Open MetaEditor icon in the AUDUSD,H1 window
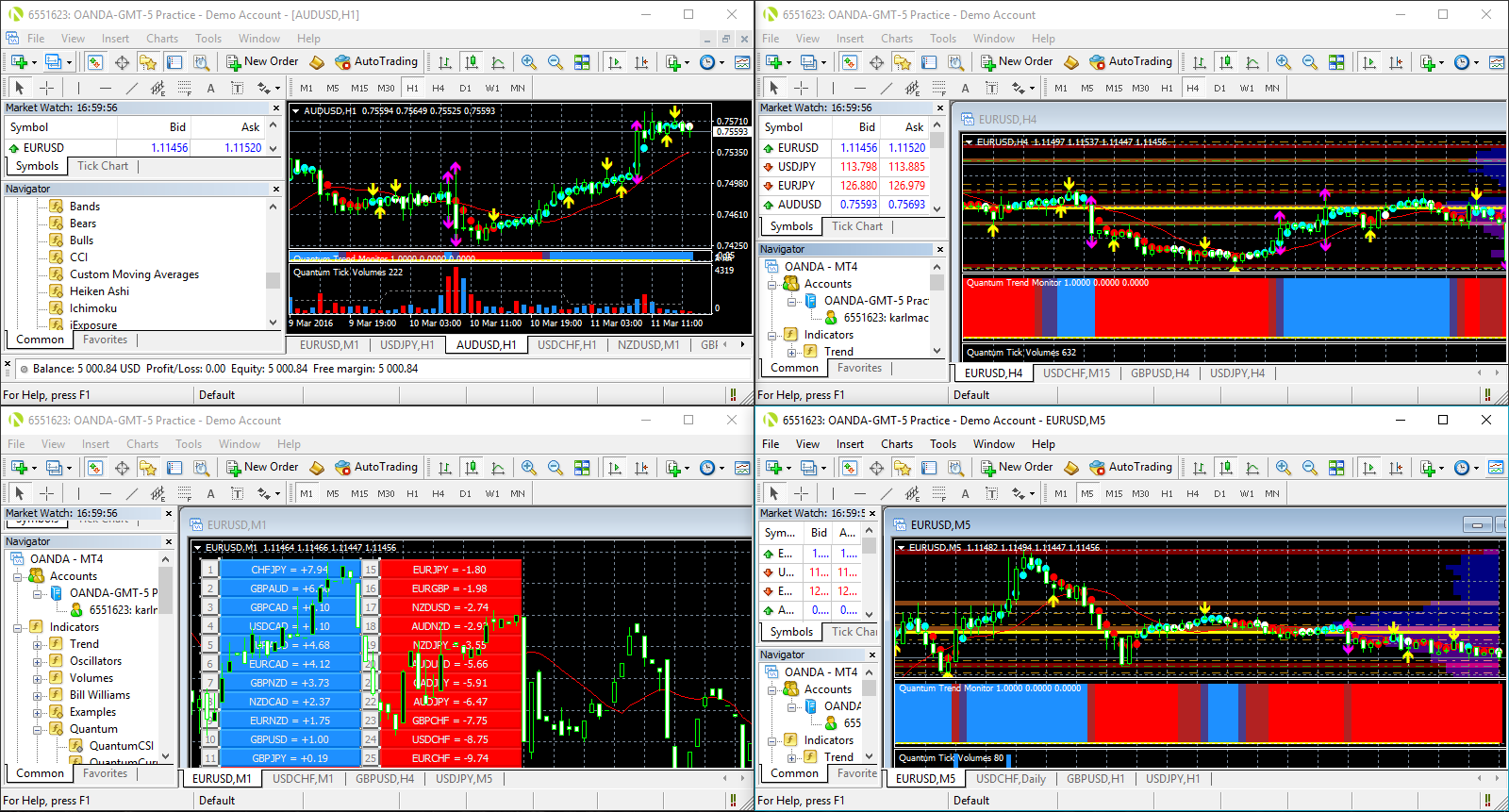 point(317,62)
